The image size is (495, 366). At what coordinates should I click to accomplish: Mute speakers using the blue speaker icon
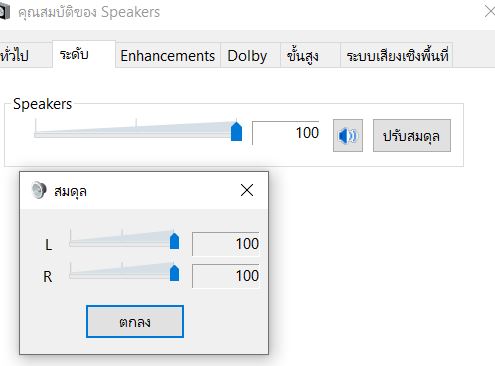pos(348,136)
